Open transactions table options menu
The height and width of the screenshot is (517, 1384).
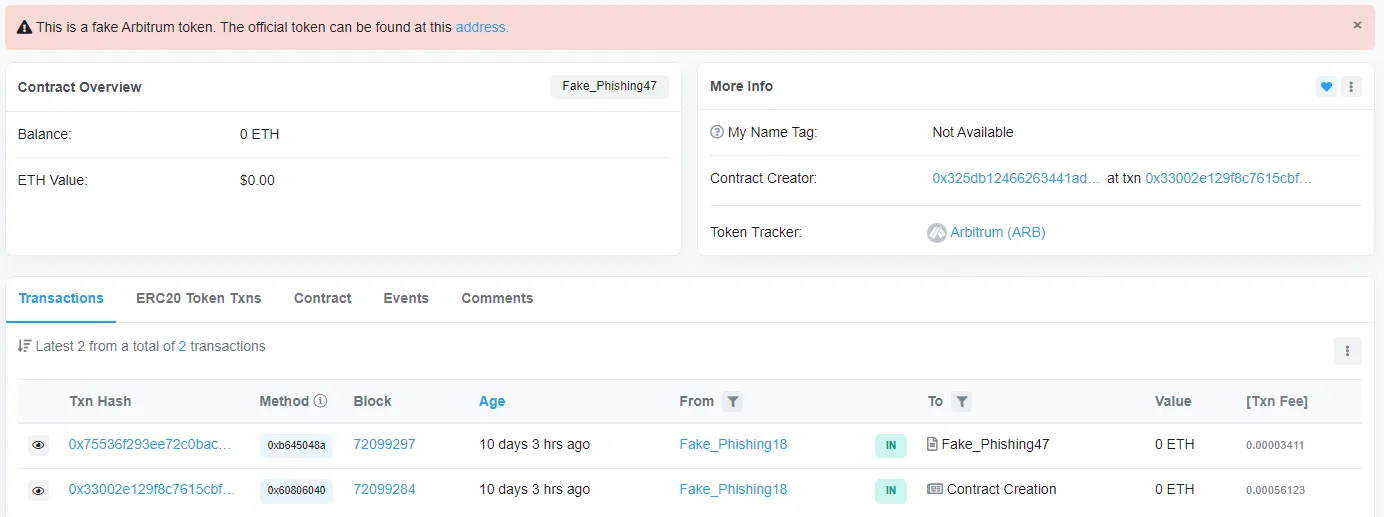[1347, 351]
